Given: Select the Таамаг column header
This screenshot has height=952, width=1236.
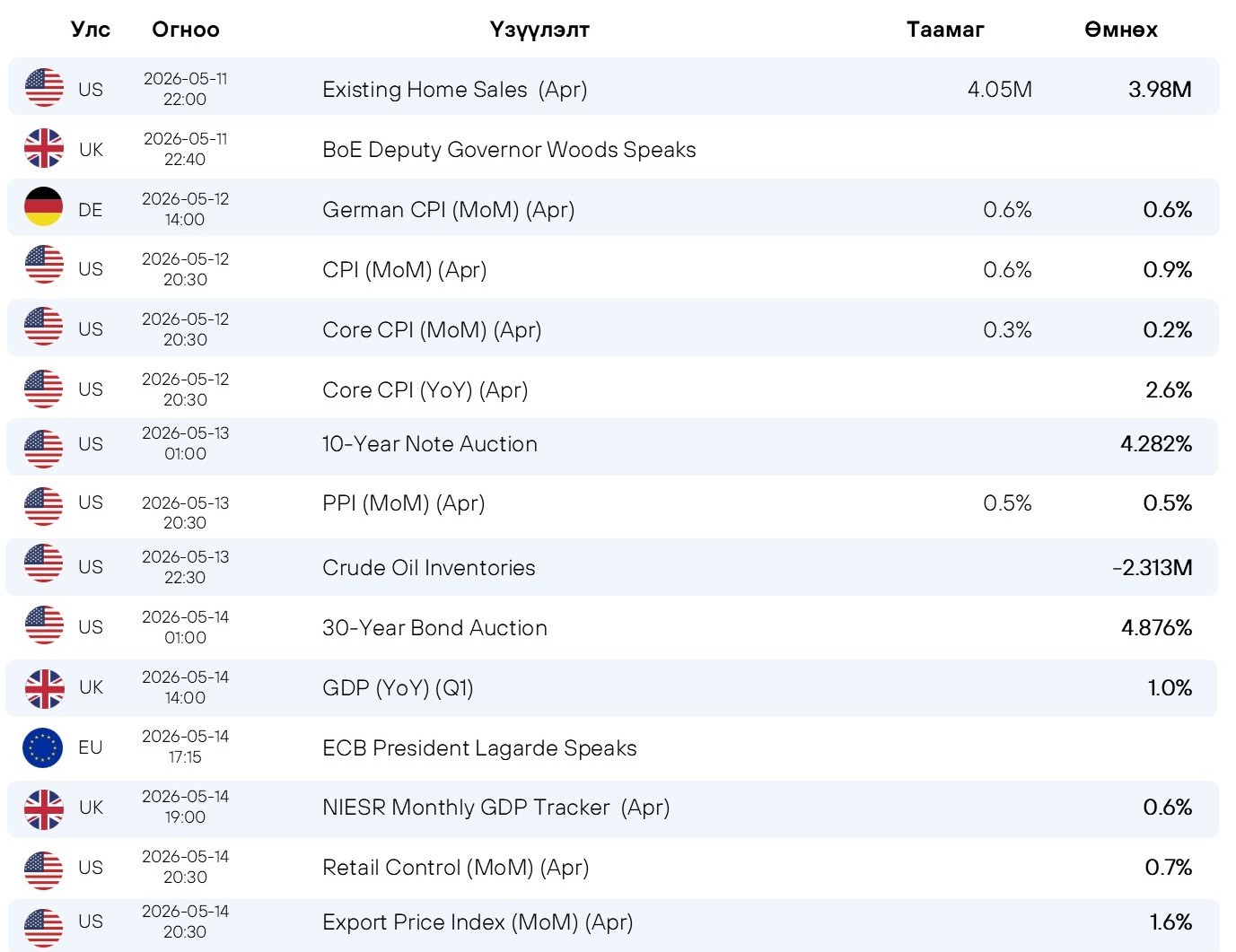Looking at the screenshot, I should coord(945,30).
